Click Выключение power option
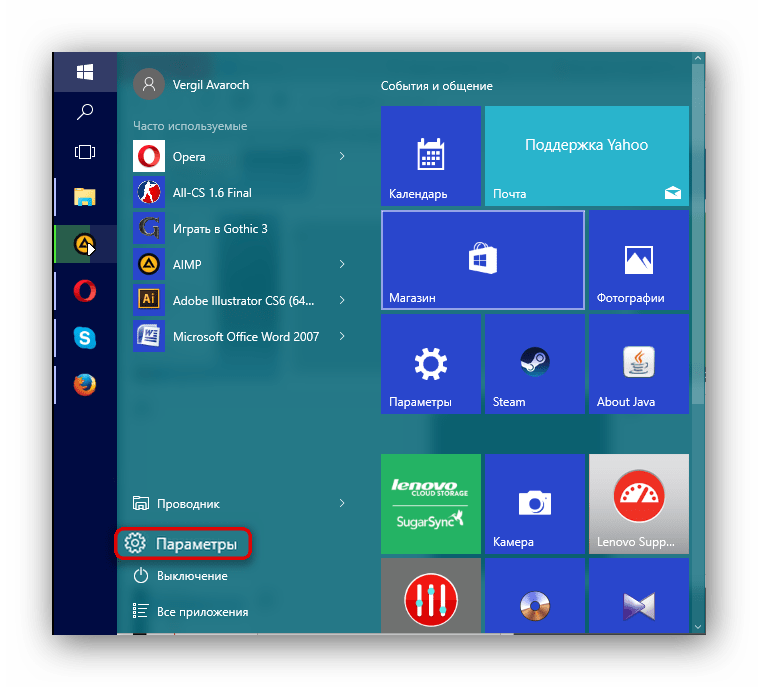The width and height of the screenshot is (758, 687). pos(180,576)
